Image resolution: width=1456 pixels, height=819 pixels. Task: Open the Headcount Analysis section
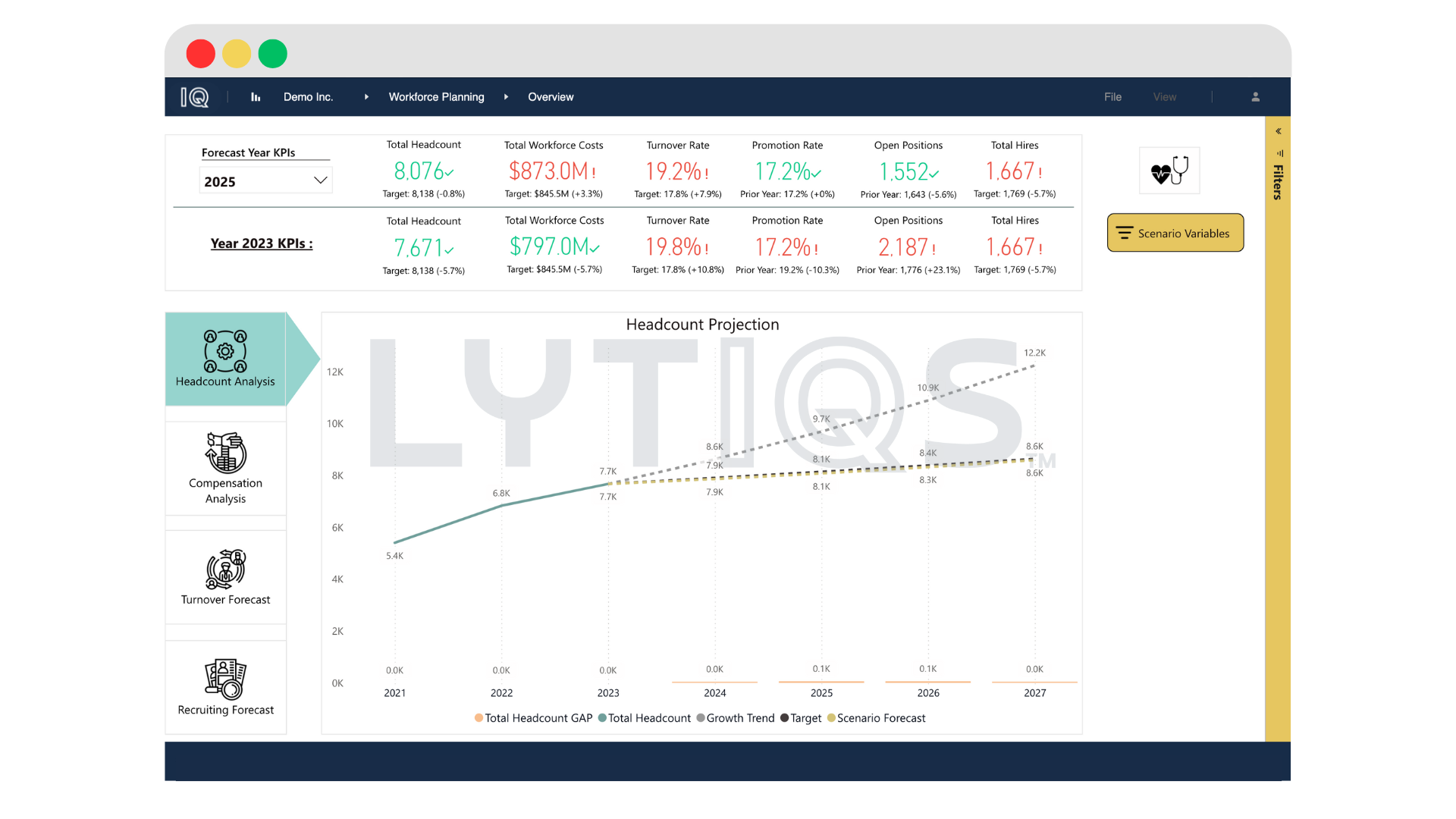[x=225, y=359]
